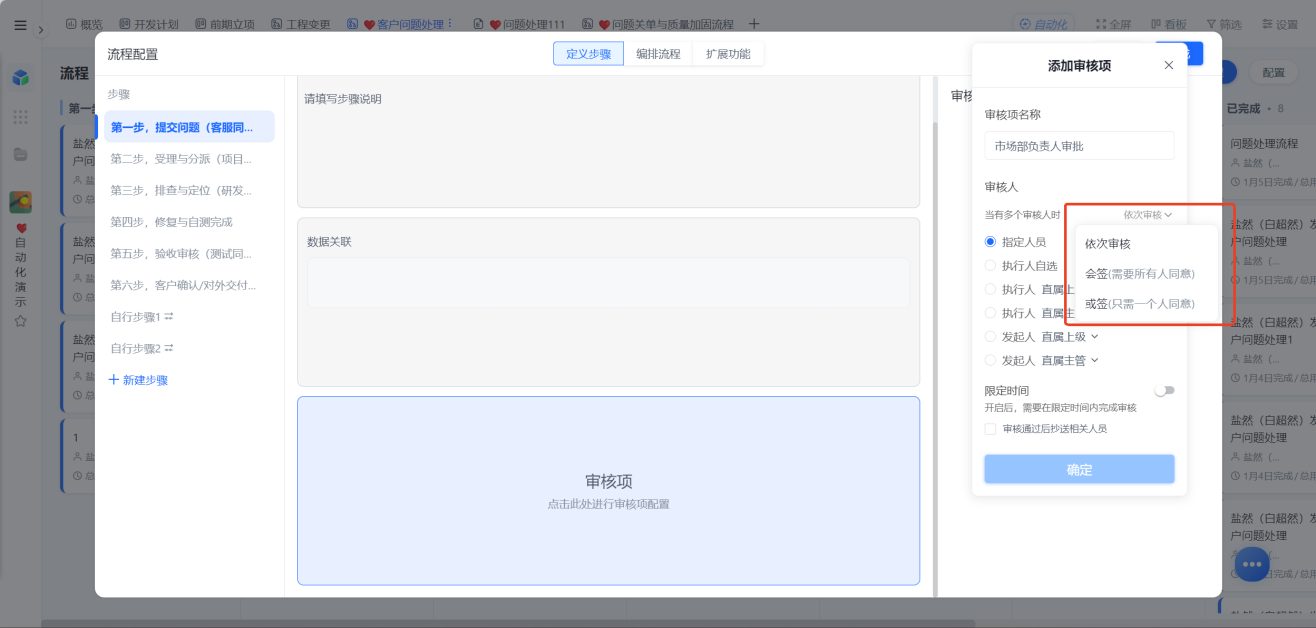
Task: Open the 概览 tab
Action: click(84, 24)
